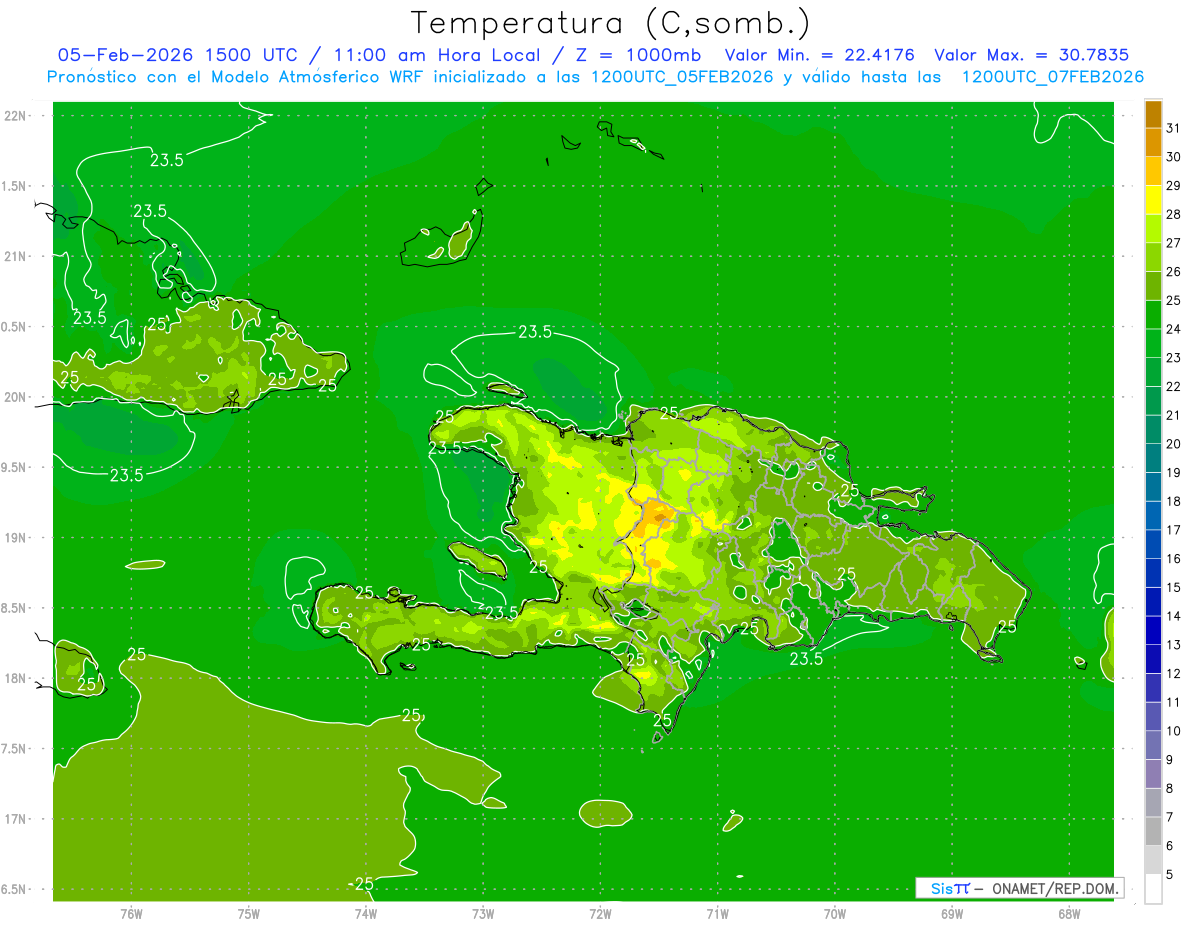Click the legend value 20
Image resolution: width=1200 pixels, height=927 pixels.
coord(1174,444)
